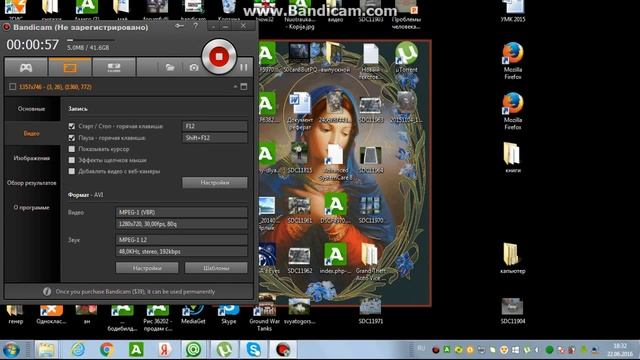Switch to Skype in the taskbar
This screenshot has height=360, width=640.
point(253,350)
